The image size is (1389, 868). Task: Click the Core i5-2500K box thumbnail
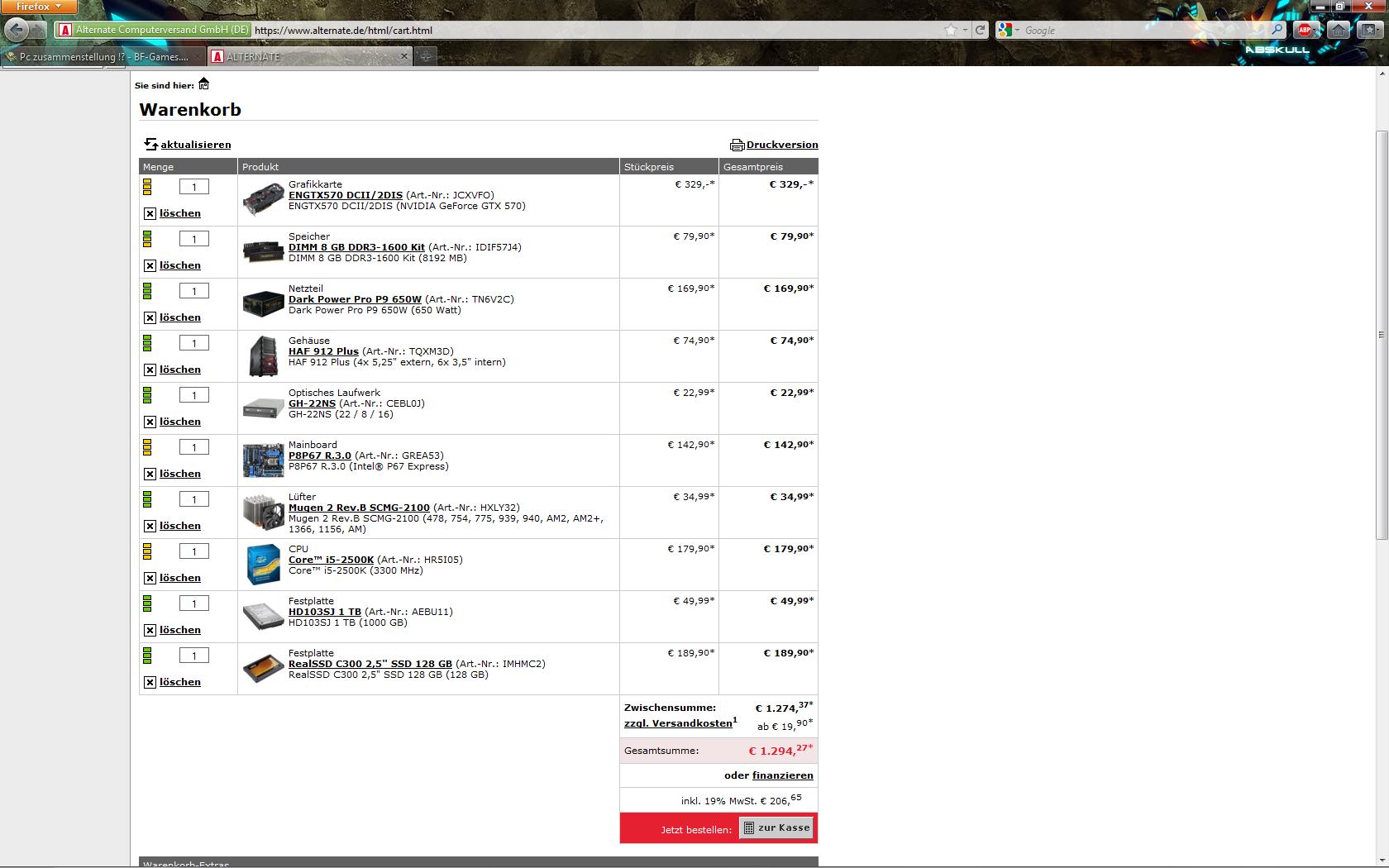[x=263, y=564]
